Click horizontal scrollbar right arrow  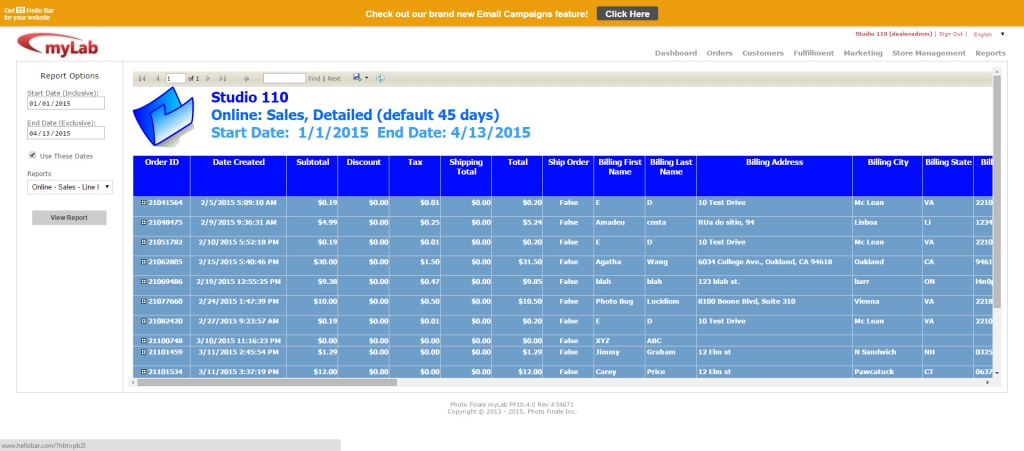coord(987,382)
